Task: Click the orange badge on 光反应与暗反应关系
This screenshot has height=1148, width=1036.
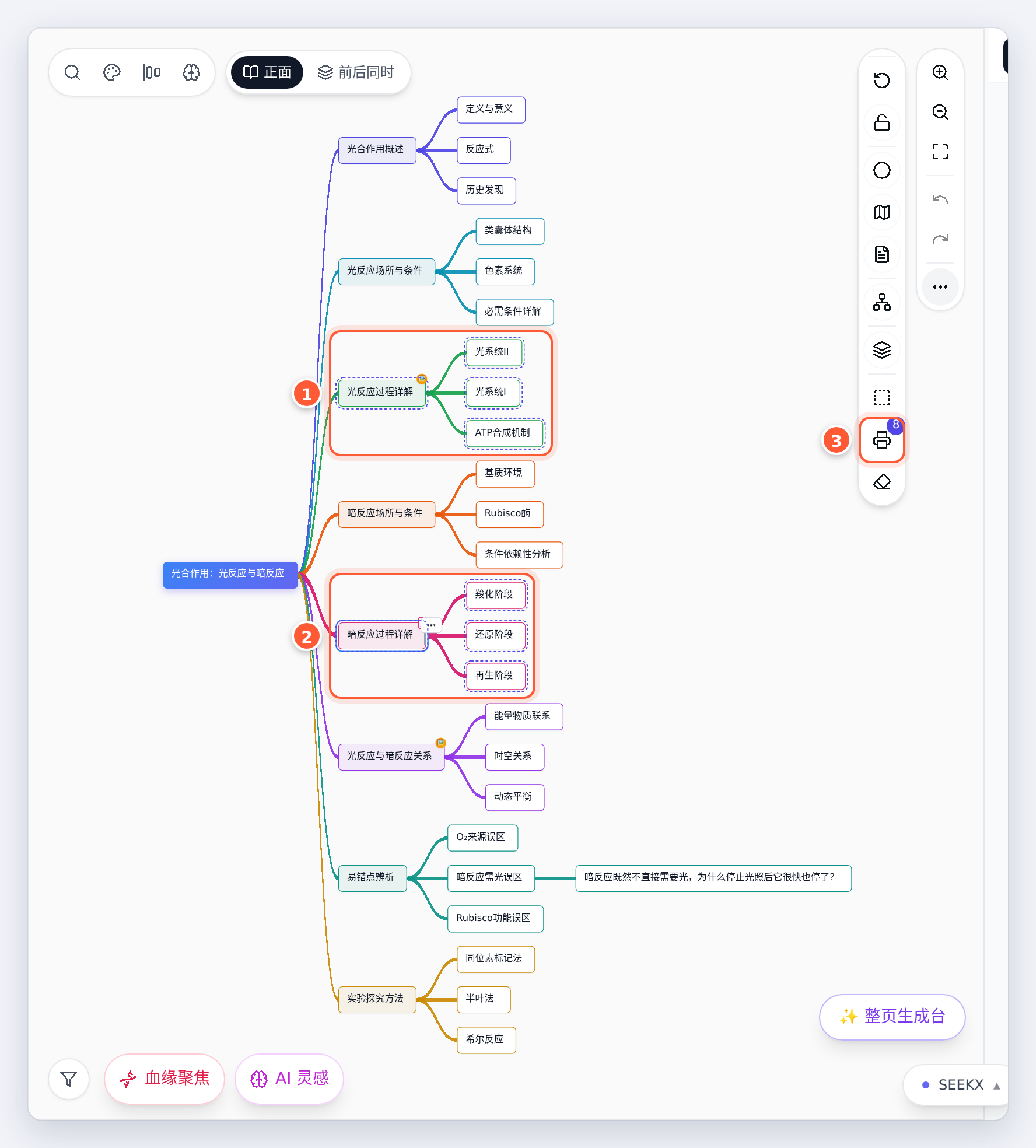Action: (x=441, y=743)
